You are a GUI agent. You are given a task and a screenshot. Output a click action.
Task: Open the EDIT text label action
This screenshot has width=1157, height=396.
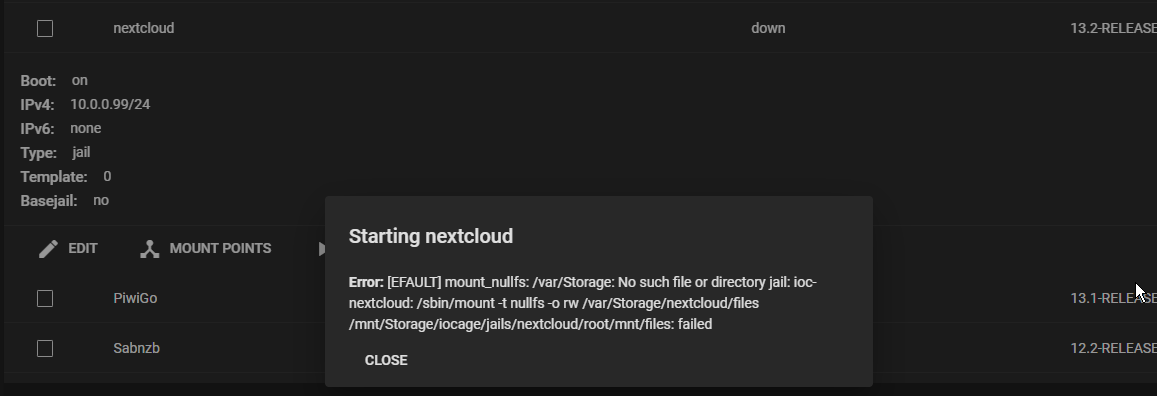tap(83, 249)
